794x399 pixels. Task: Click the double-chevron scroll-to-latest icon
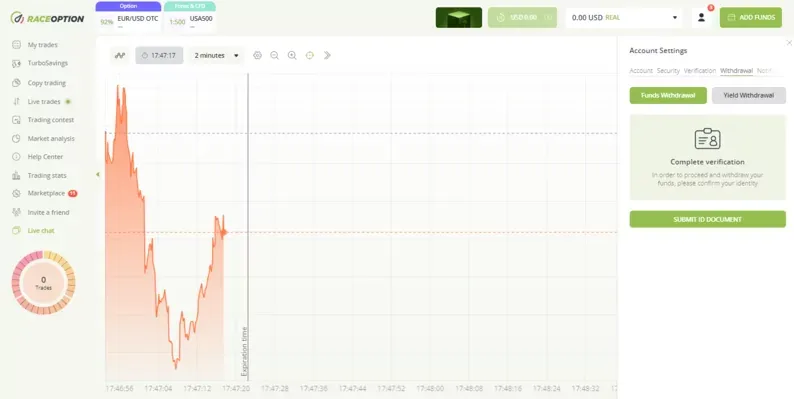(327, 56)
